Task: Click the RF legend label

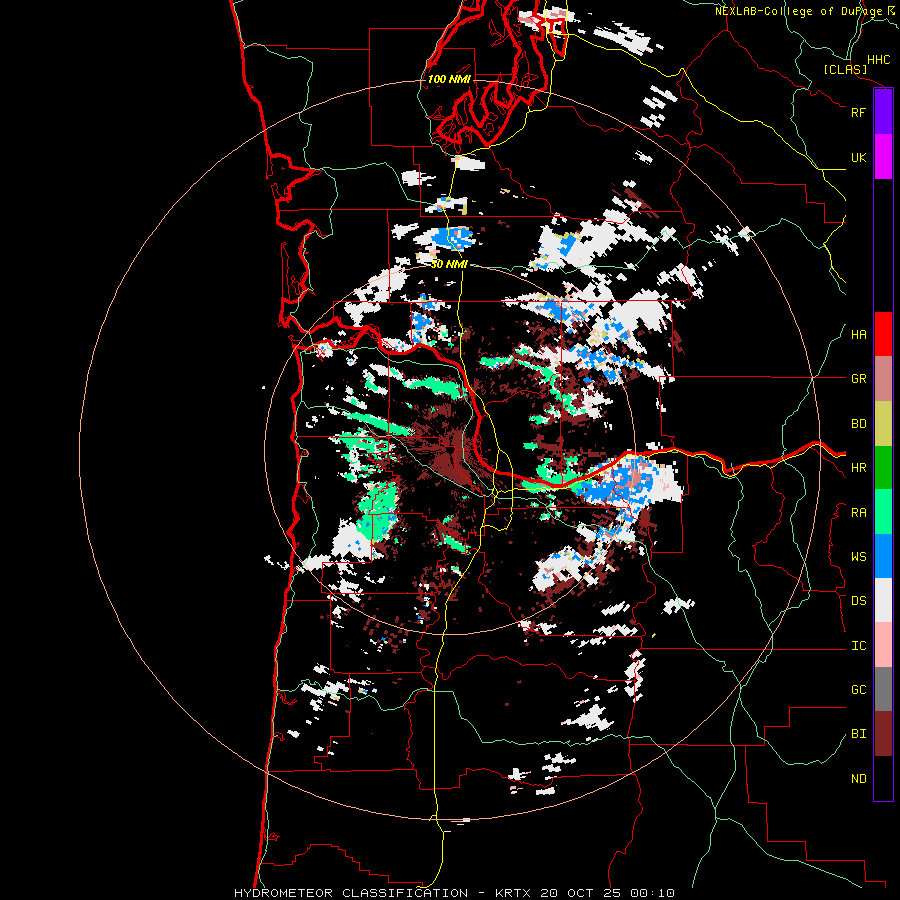Action: tap(858, 112)
